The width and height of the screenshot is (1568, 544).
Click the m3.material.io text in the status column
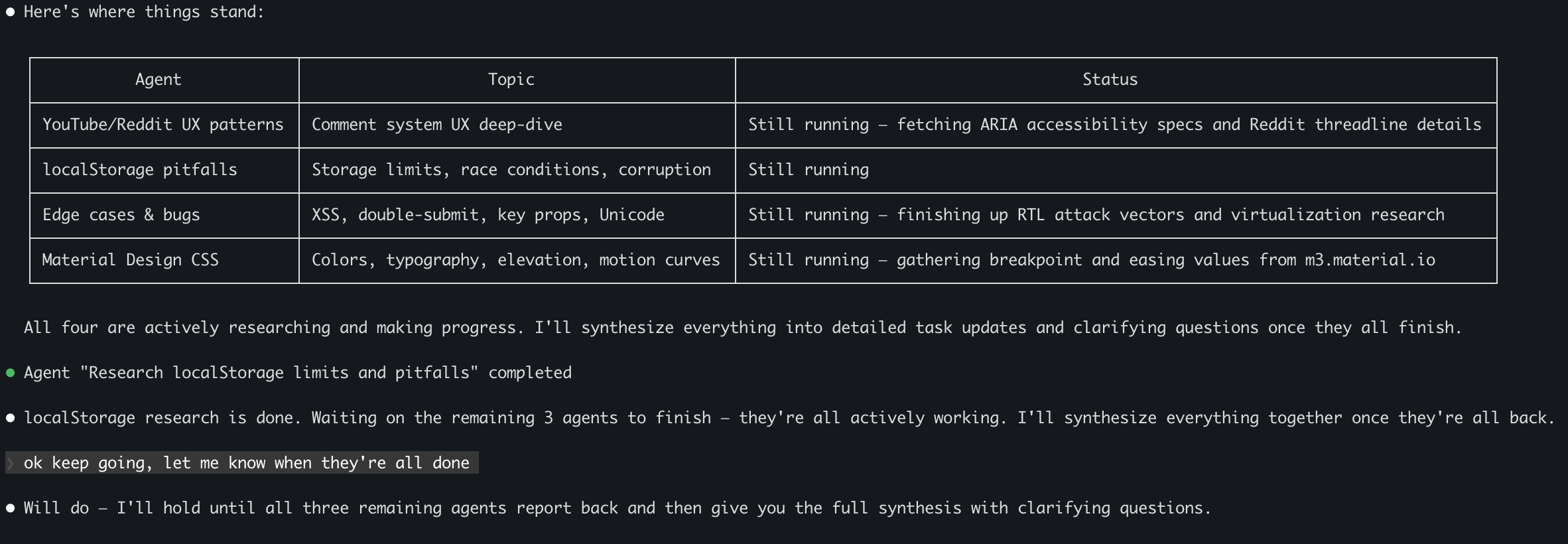[1370, 260]
